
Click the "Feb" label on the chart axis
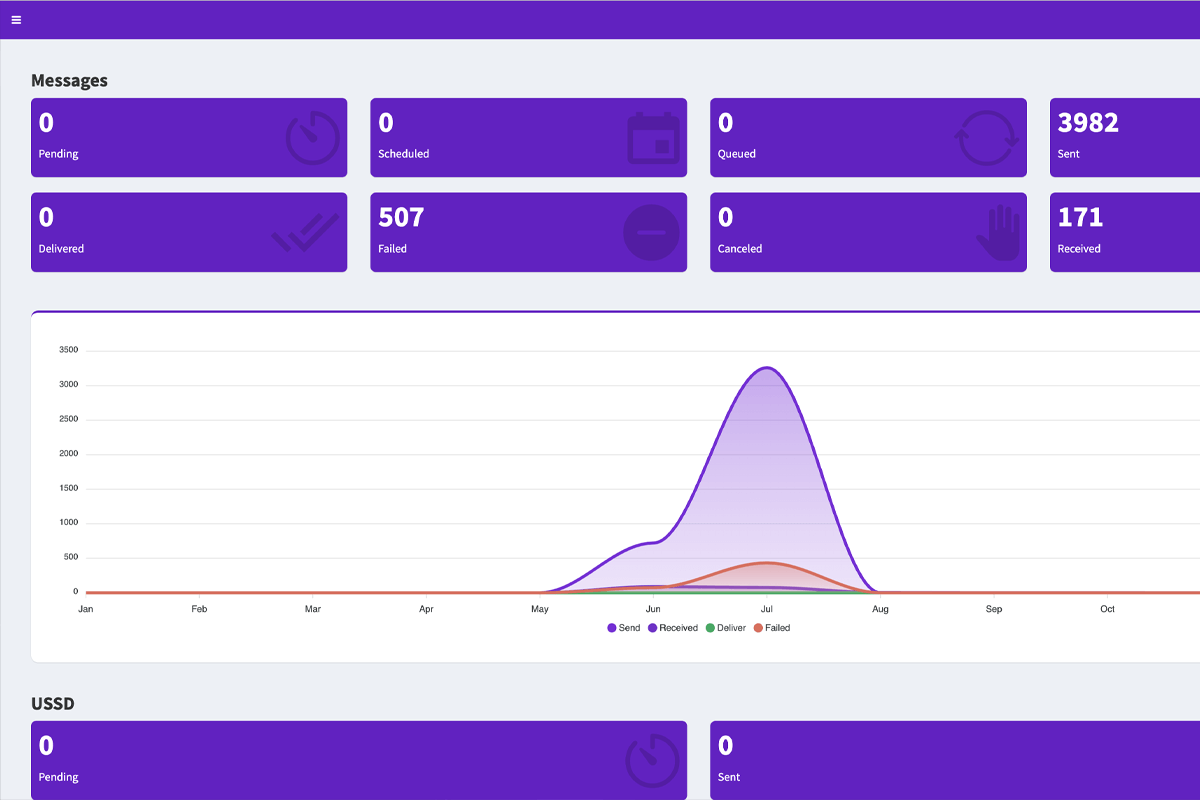[x=199, y=609]
